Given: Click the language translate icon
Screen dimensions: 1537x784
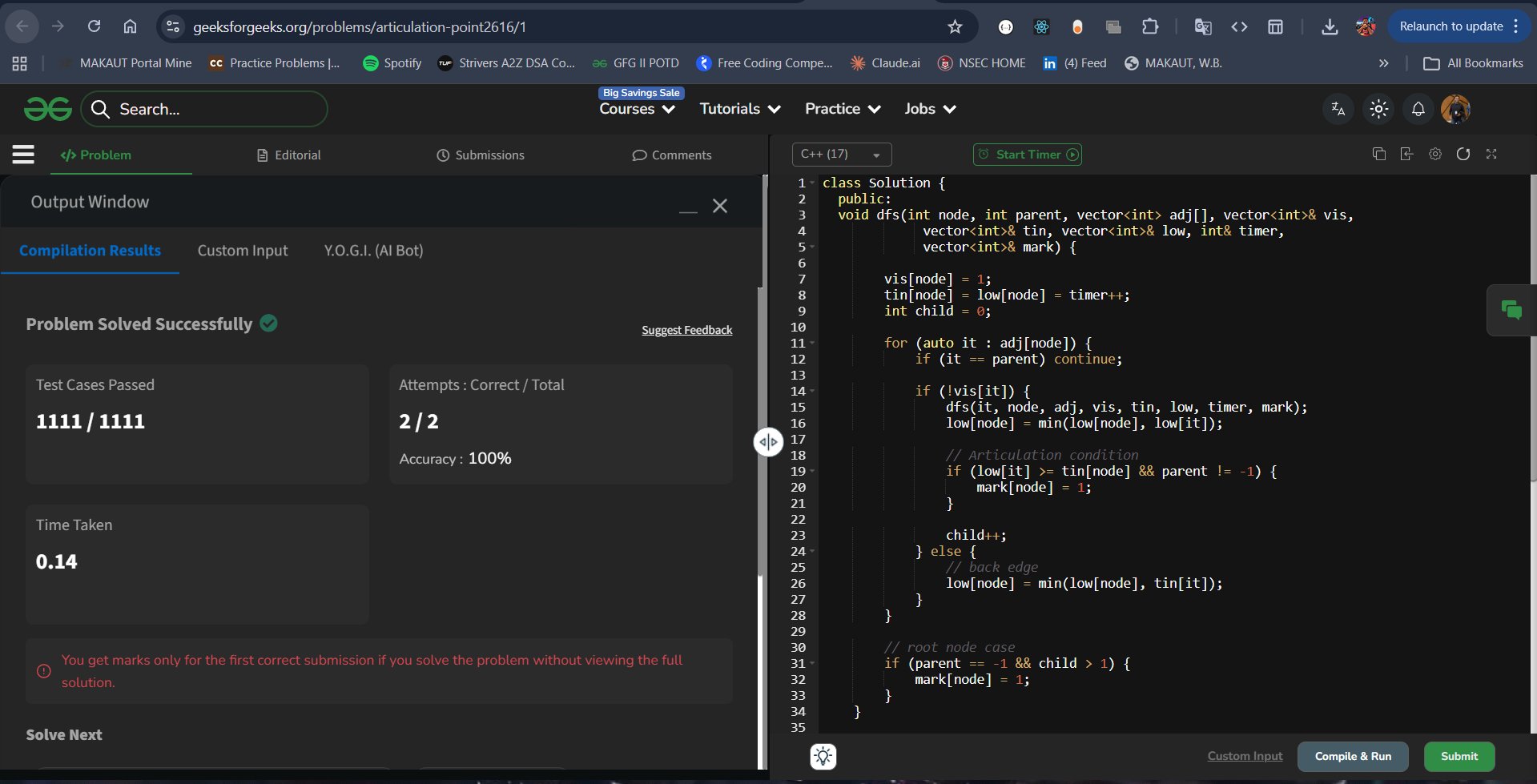Looking at the screenshot, I should (1338, 109).
